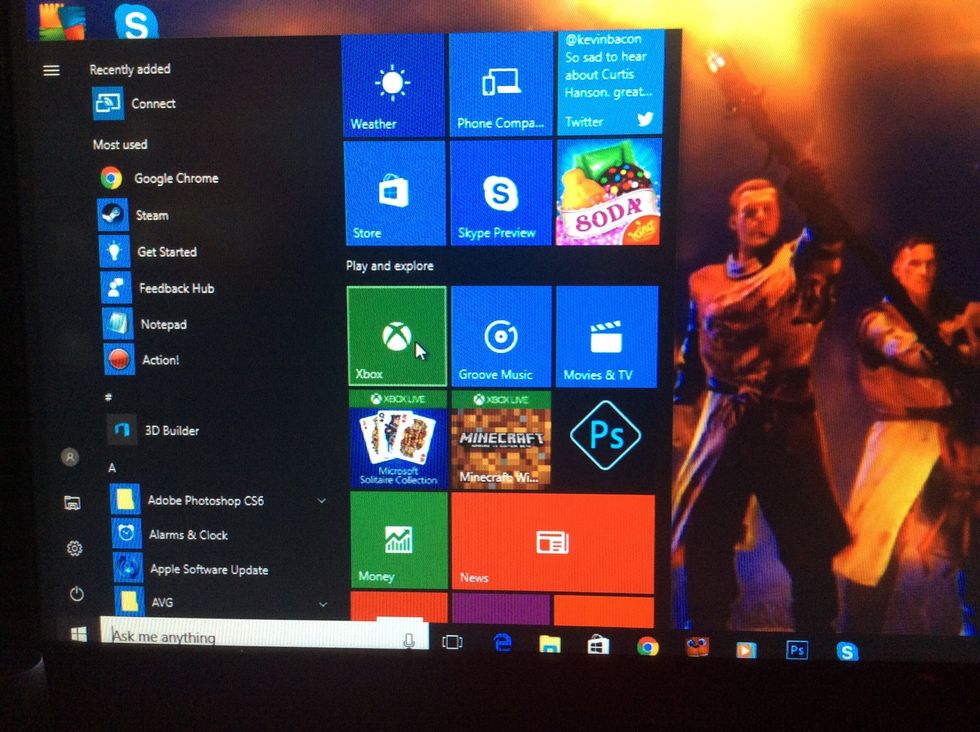Open the Movies & TV tile

point(606,336)
